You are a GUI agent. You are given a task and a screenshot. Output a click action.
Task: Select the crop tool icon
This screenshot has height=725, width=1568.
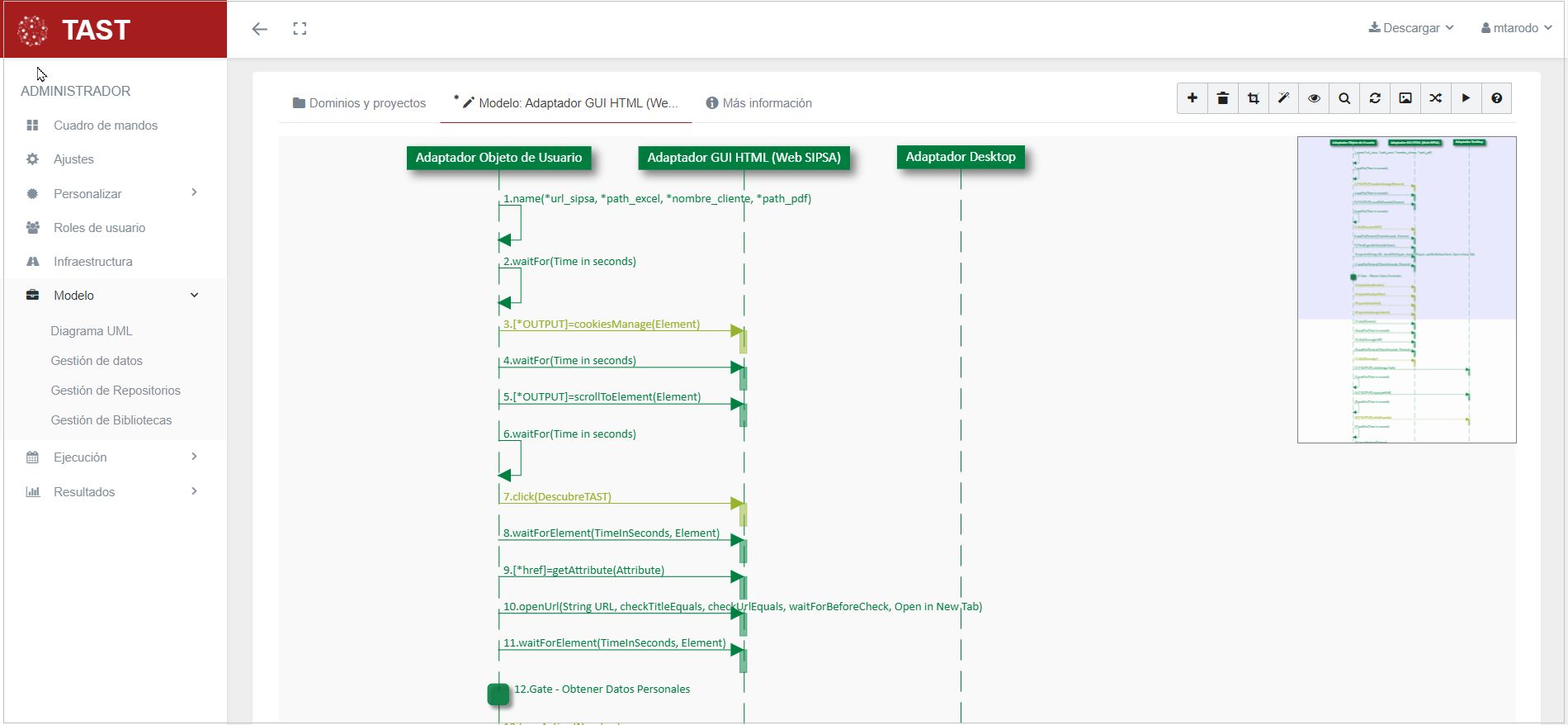1253,98
